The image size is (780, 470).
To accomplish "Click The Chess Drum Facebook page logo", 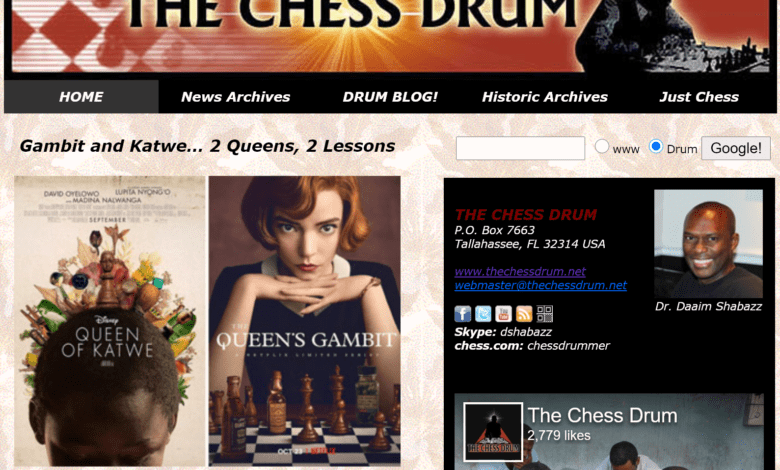I will [x=493, y=432].
